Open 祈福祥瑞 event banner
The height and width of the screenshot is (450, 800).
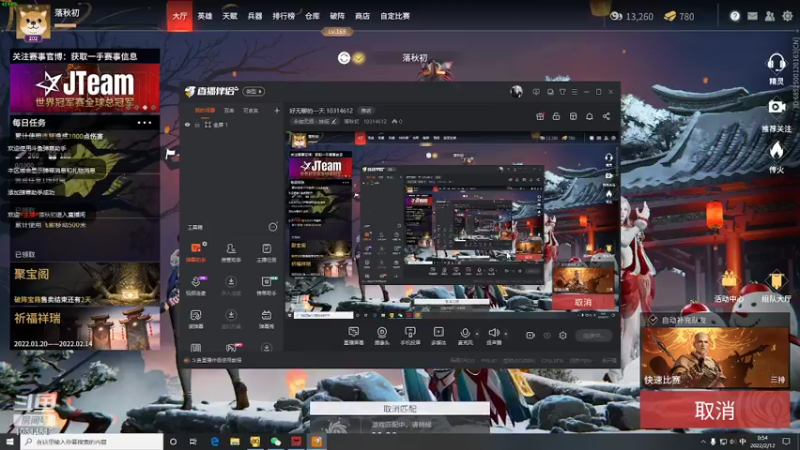pos(85,328)
